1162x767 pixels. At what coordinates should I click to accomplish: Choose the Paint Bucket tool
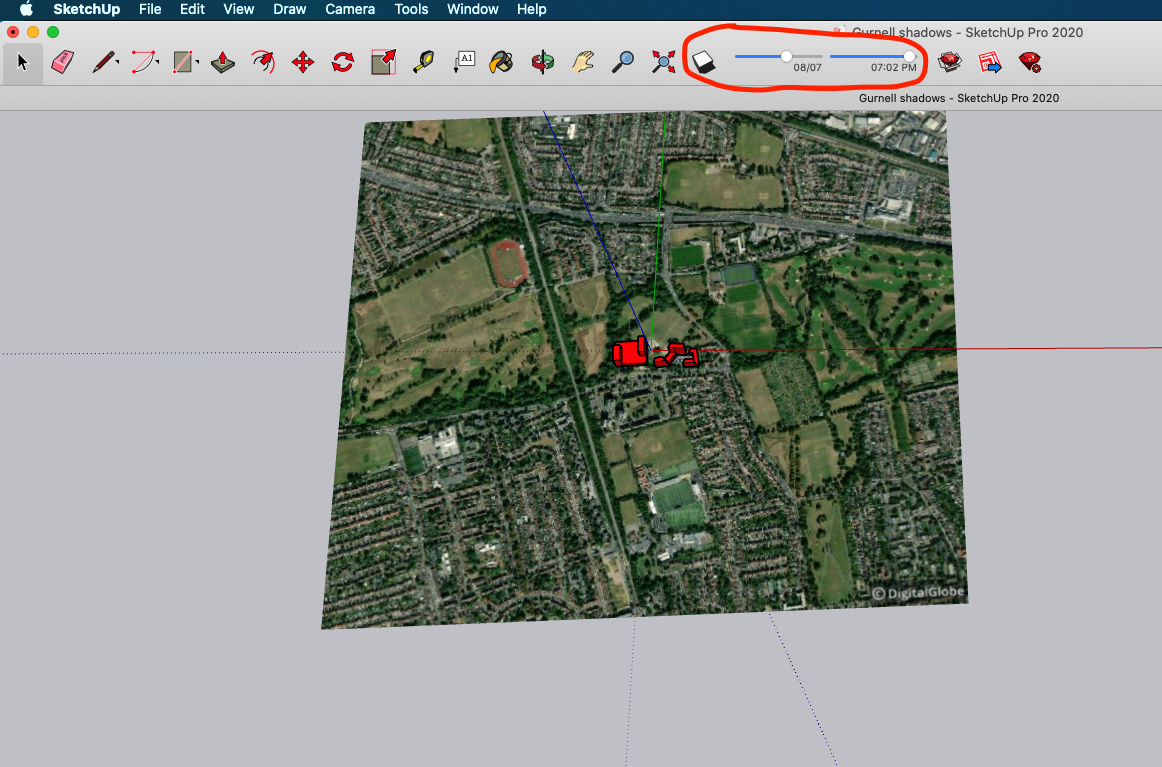pos(502,62)
